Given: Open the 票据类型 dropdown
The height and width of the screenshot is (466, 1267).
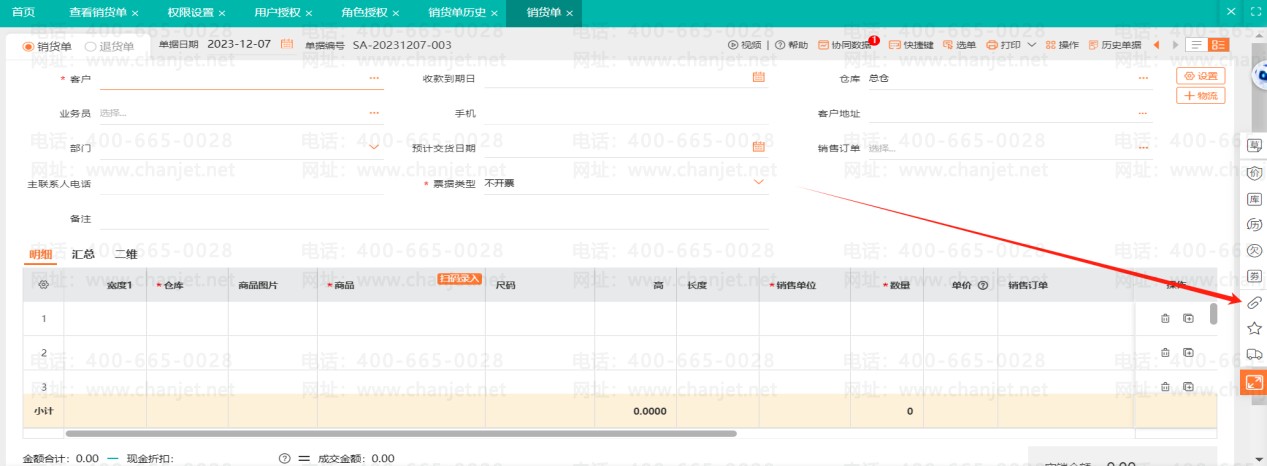Looking at the screenshot, I should coord(758,183).
